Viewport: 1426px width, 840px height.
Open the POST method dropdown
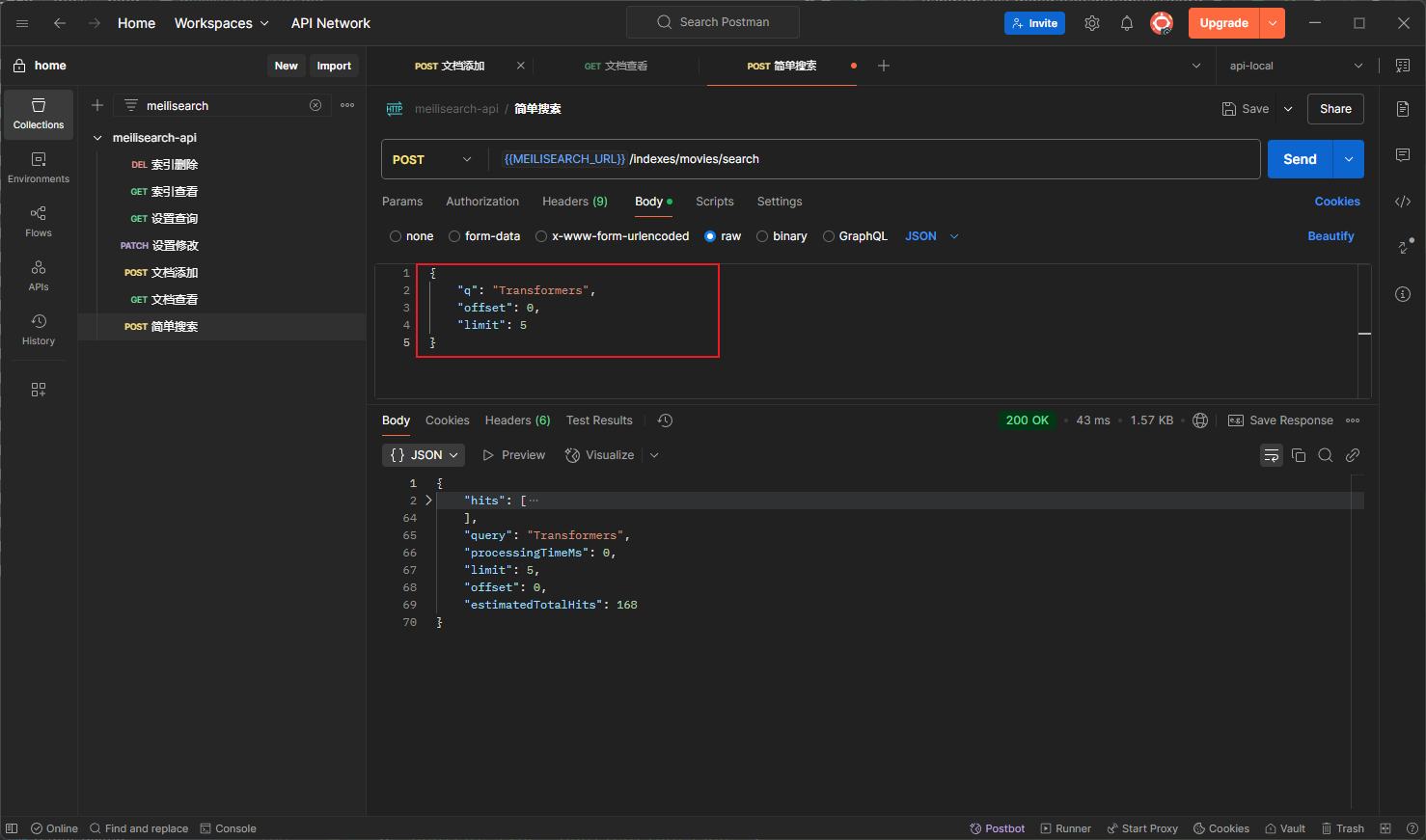point(431,158)
